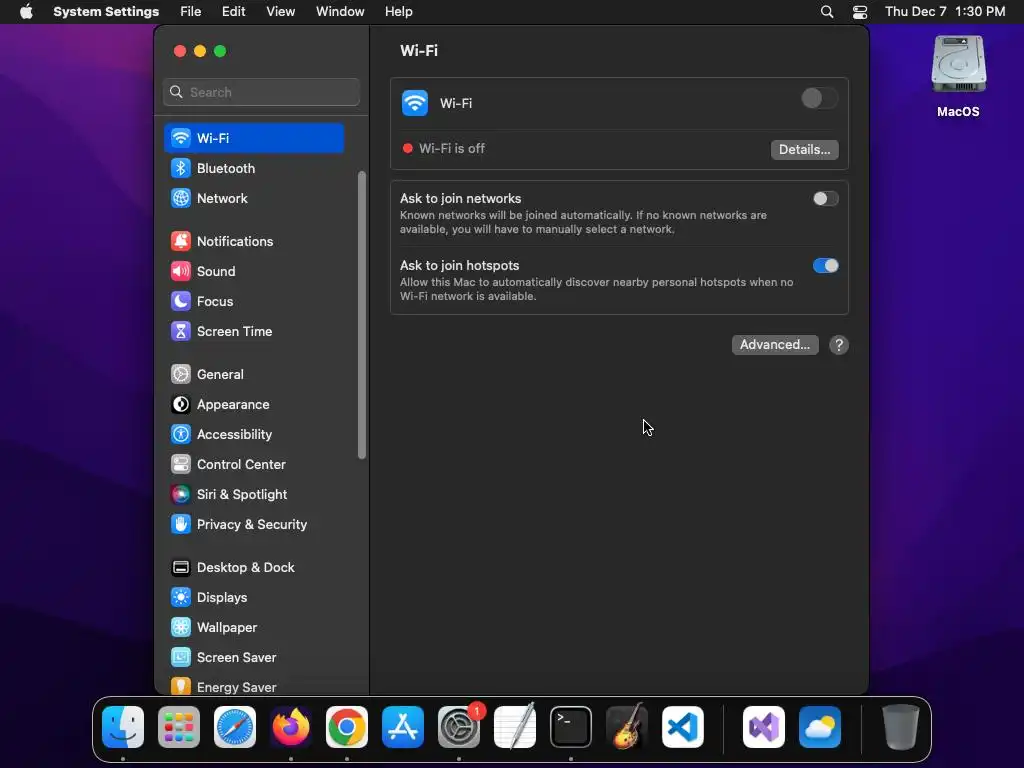Open the Edit menu
The width and height of the screenshot is (1024, 768).
233,12
